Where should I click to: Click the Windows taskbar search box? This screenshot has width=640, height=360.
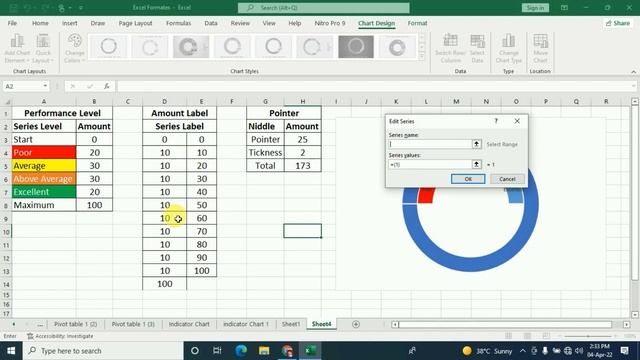(104, 351)
